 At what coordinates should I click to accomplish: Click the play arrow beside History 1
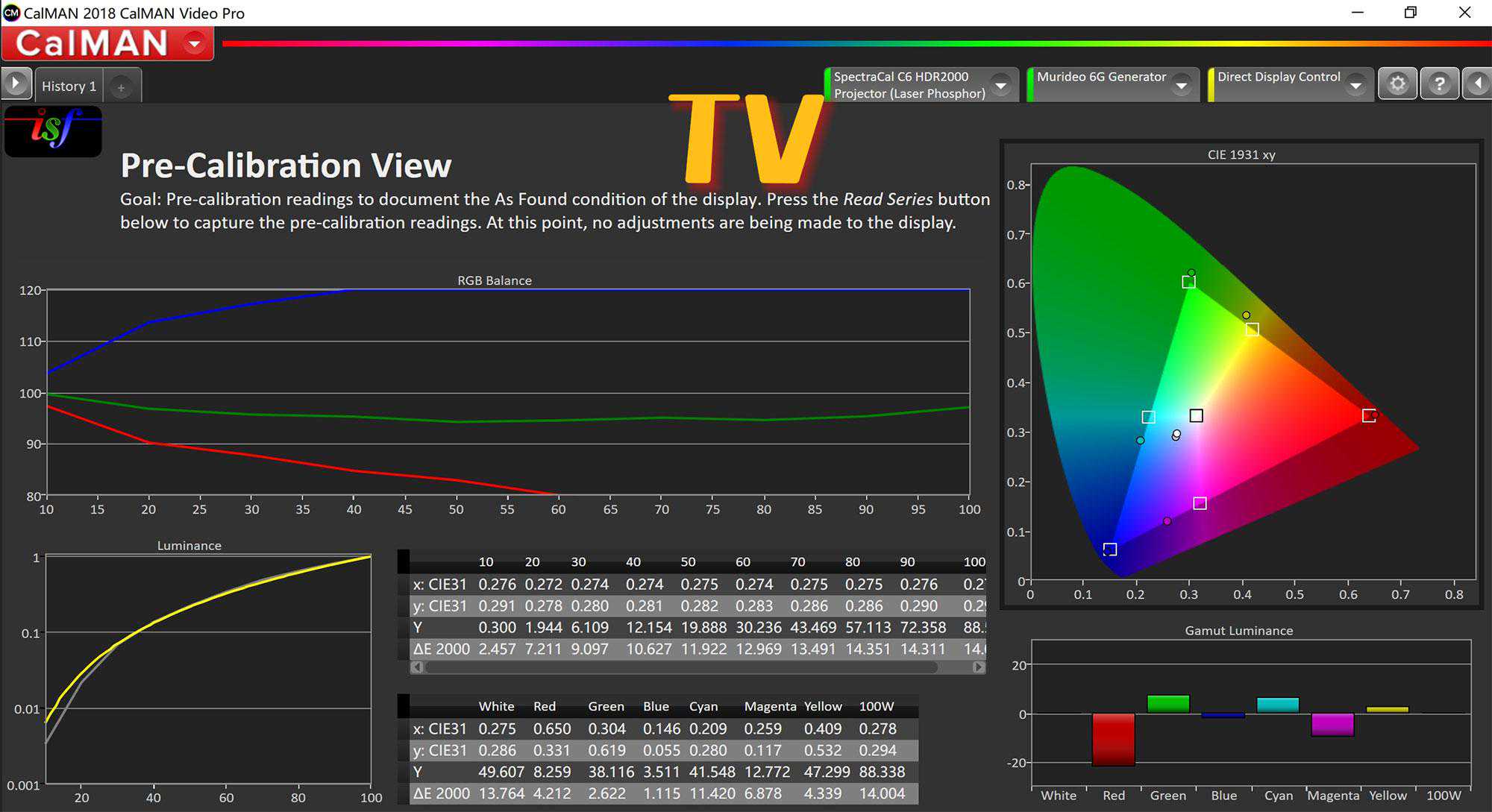pyautogui.click(x=16, y=84)
